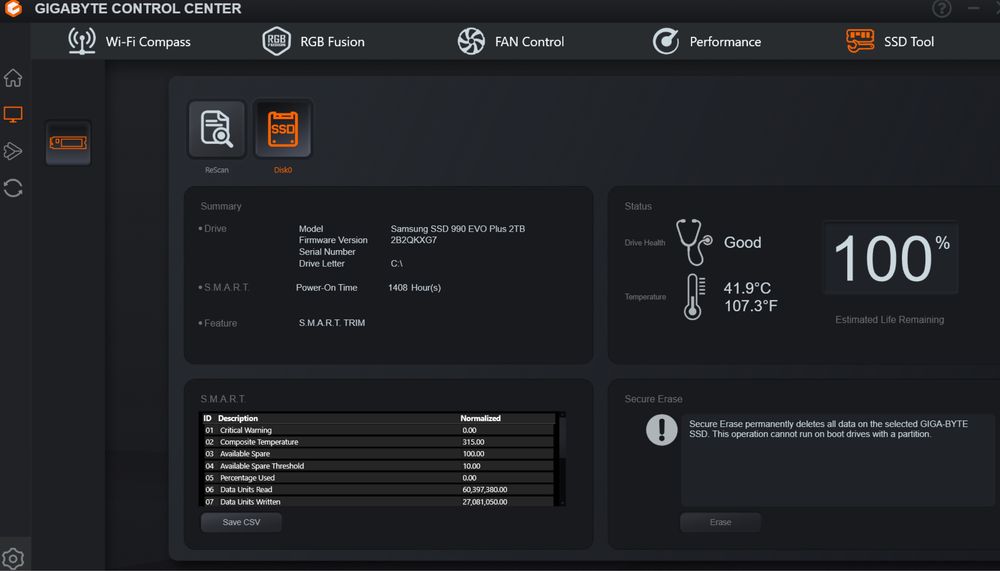The width and height of the screenshot is (1000, 571).
Task: Click the ReScan drives icon
Action: 217,129
